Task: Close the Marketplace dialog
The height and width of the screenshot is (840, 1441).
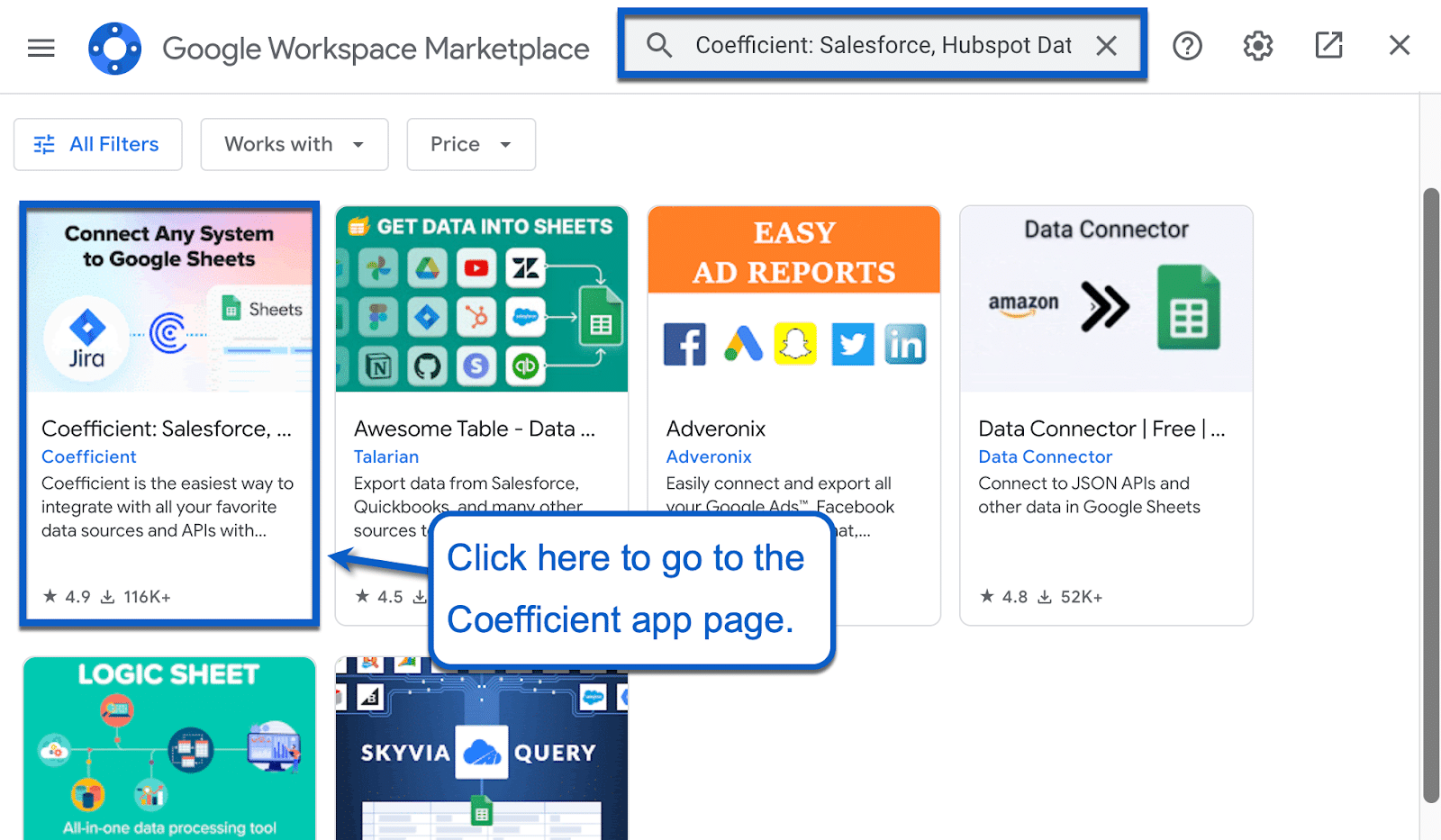Action: coord(1400,45)
